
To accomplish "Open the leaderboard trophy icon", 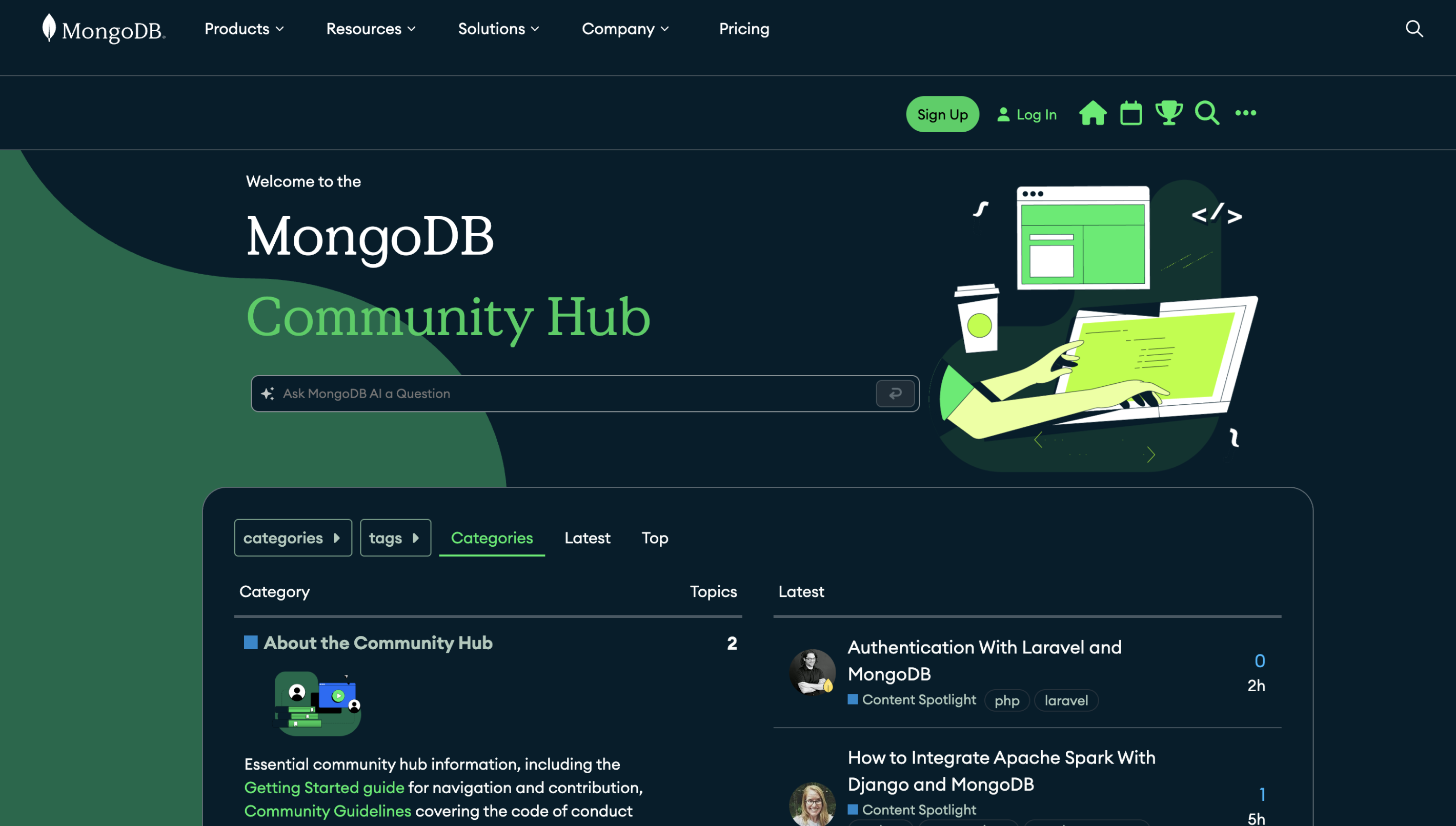I will pyautogui.click(x=1168, y=113).
